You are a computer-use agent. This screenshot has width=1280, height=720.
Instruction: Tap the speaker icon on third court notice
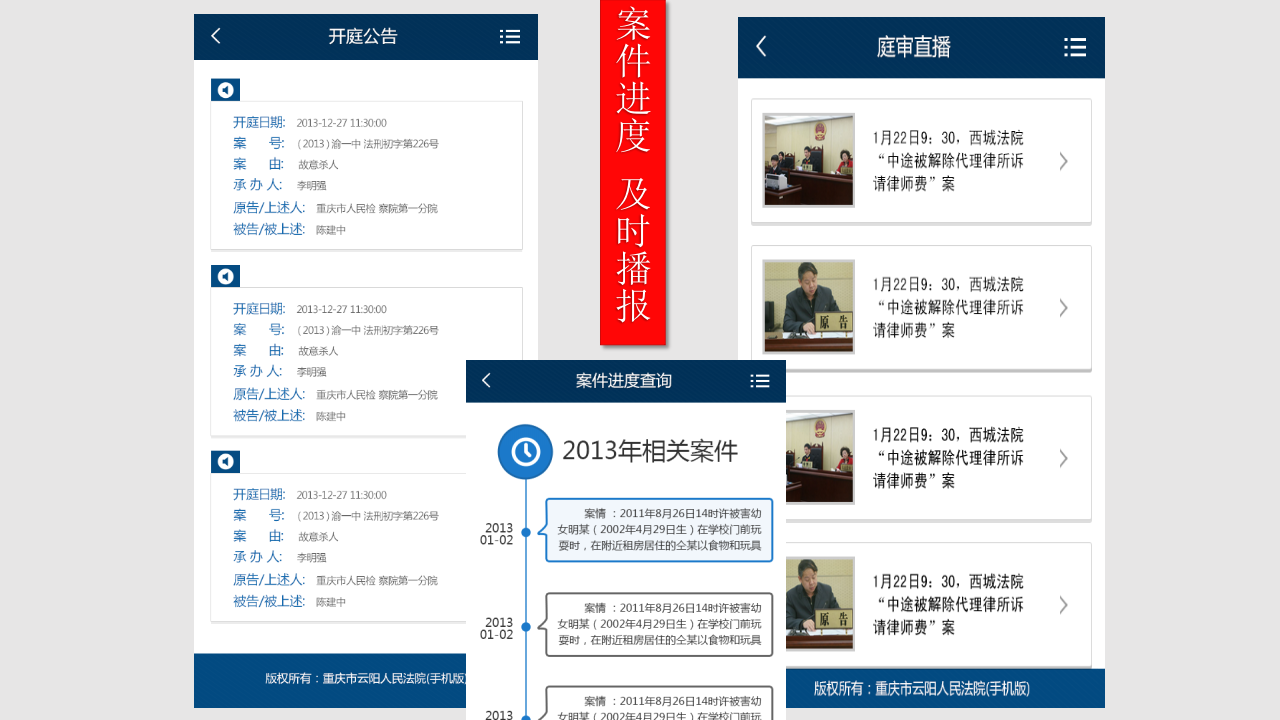click(225, 461)
